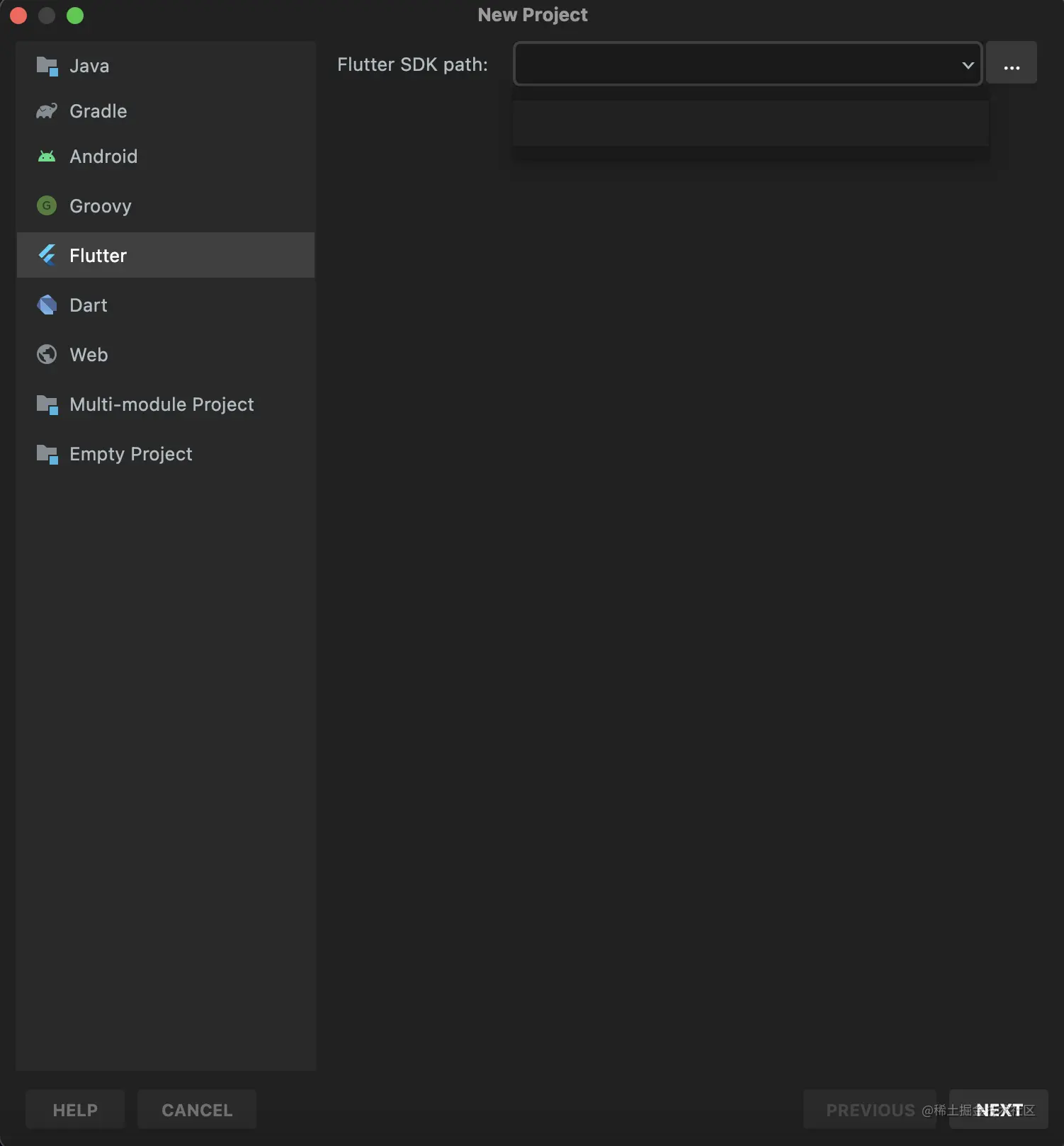Pick the Dart project type
Image resolution: width=1064 pixels, height=1146 pixels.
point(166,305)
